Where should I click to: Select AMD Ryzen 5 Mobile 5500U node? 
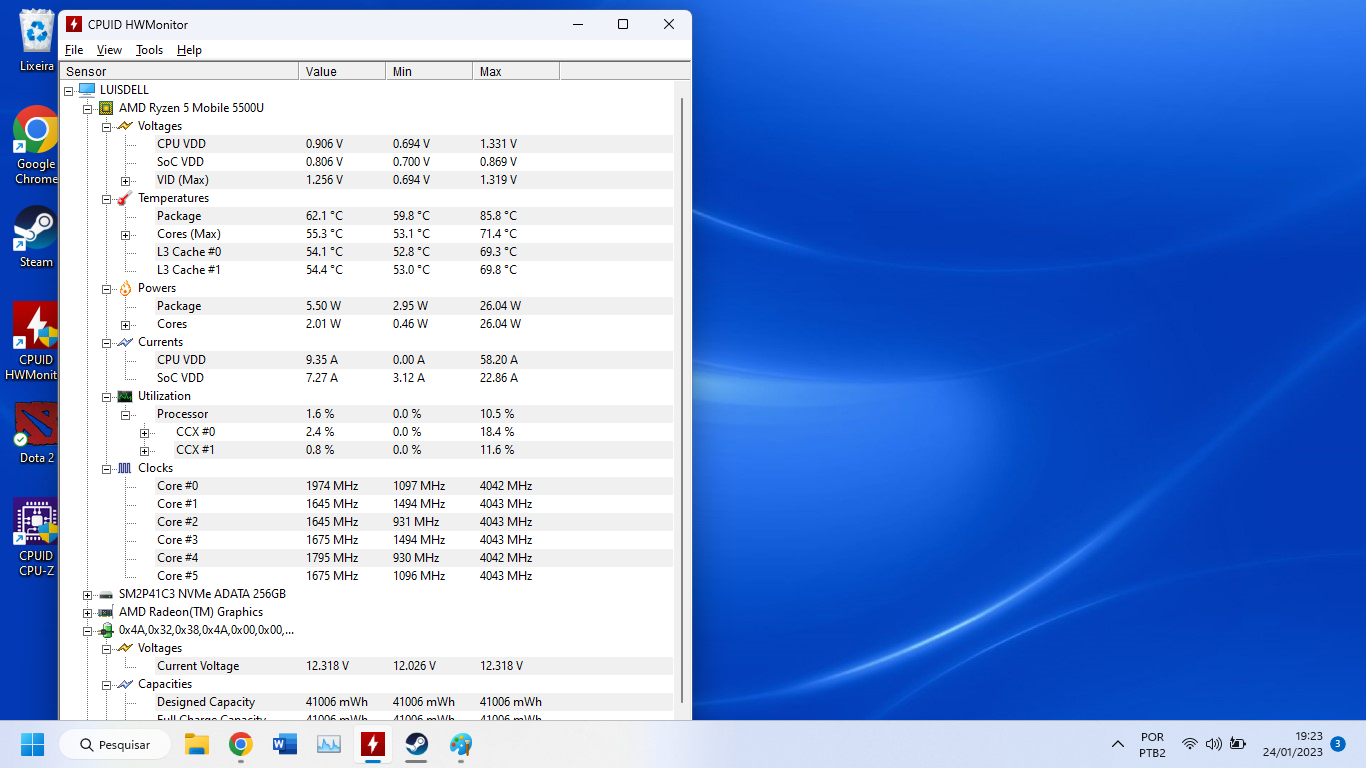click(191, 108)
